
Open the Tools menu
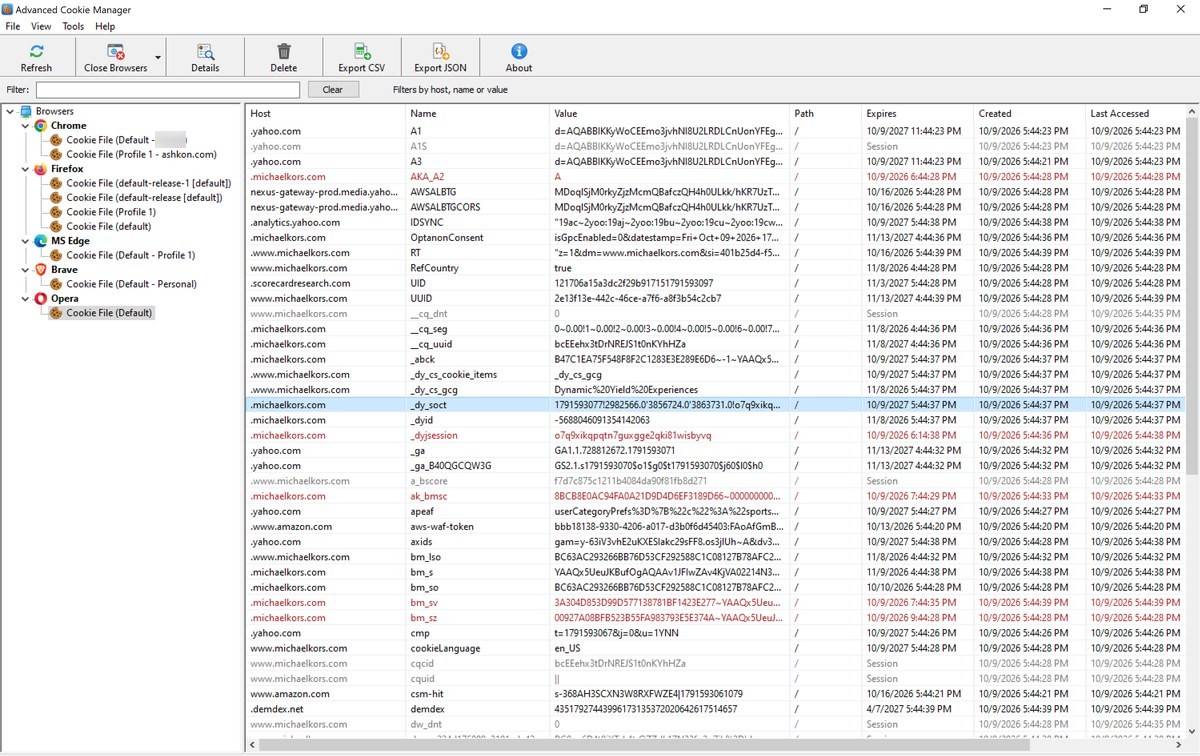[x=73, y=26]
